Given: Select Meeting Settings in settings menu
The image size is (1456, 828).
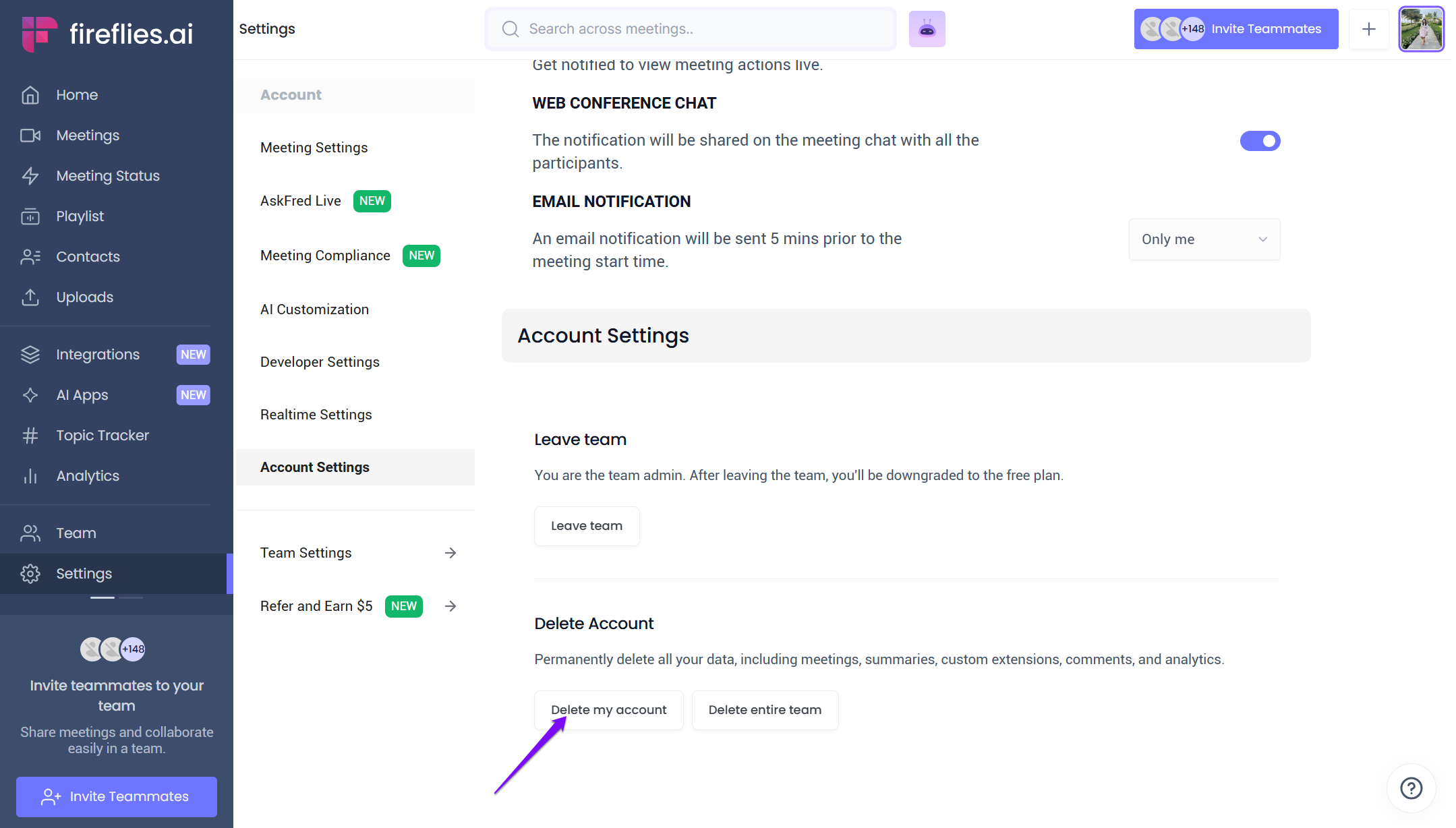Looking at the screenshot, I should point(314,148).
